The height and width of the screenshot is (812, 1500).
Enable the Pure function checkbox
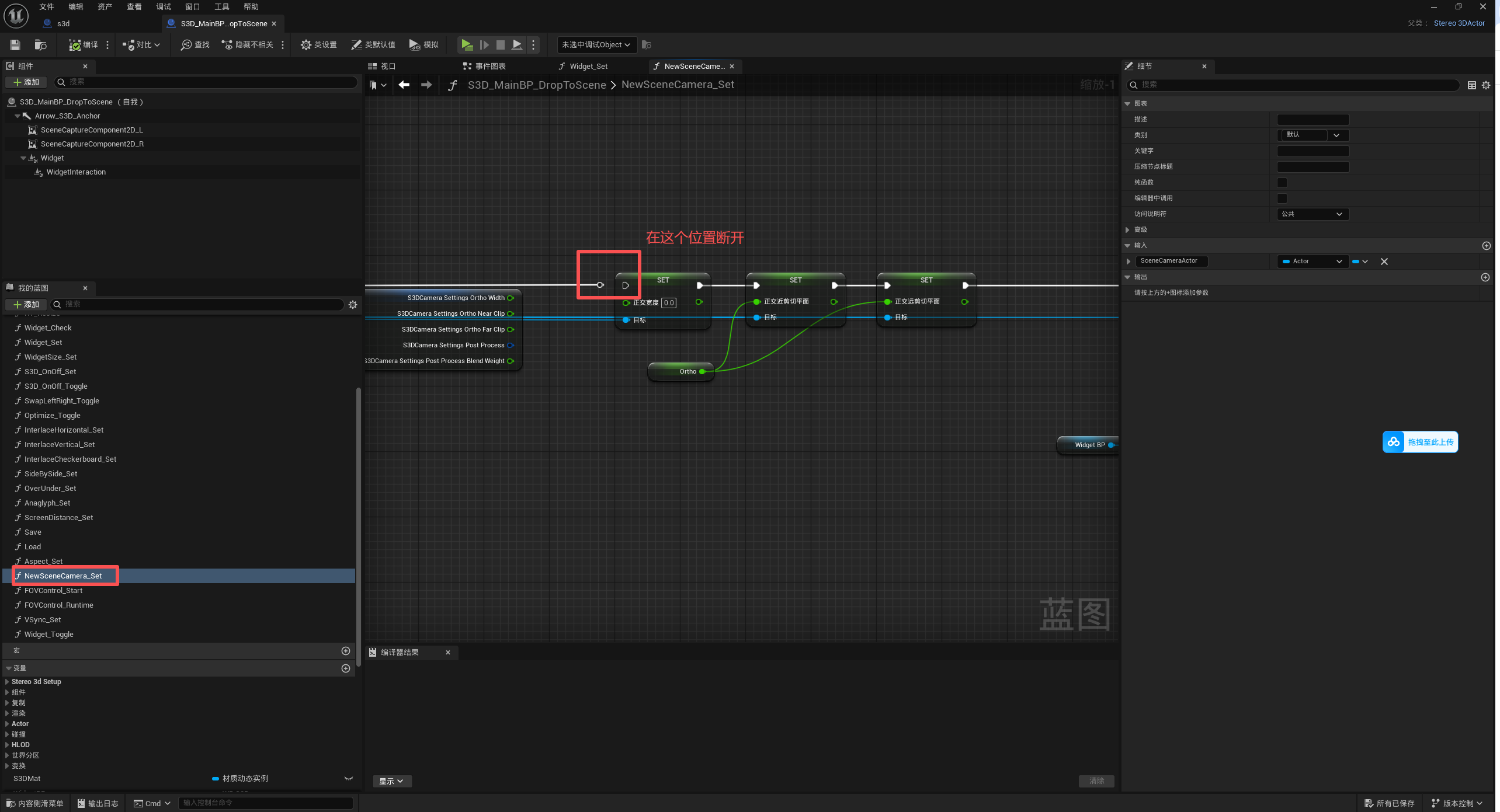click(1282, 183)
